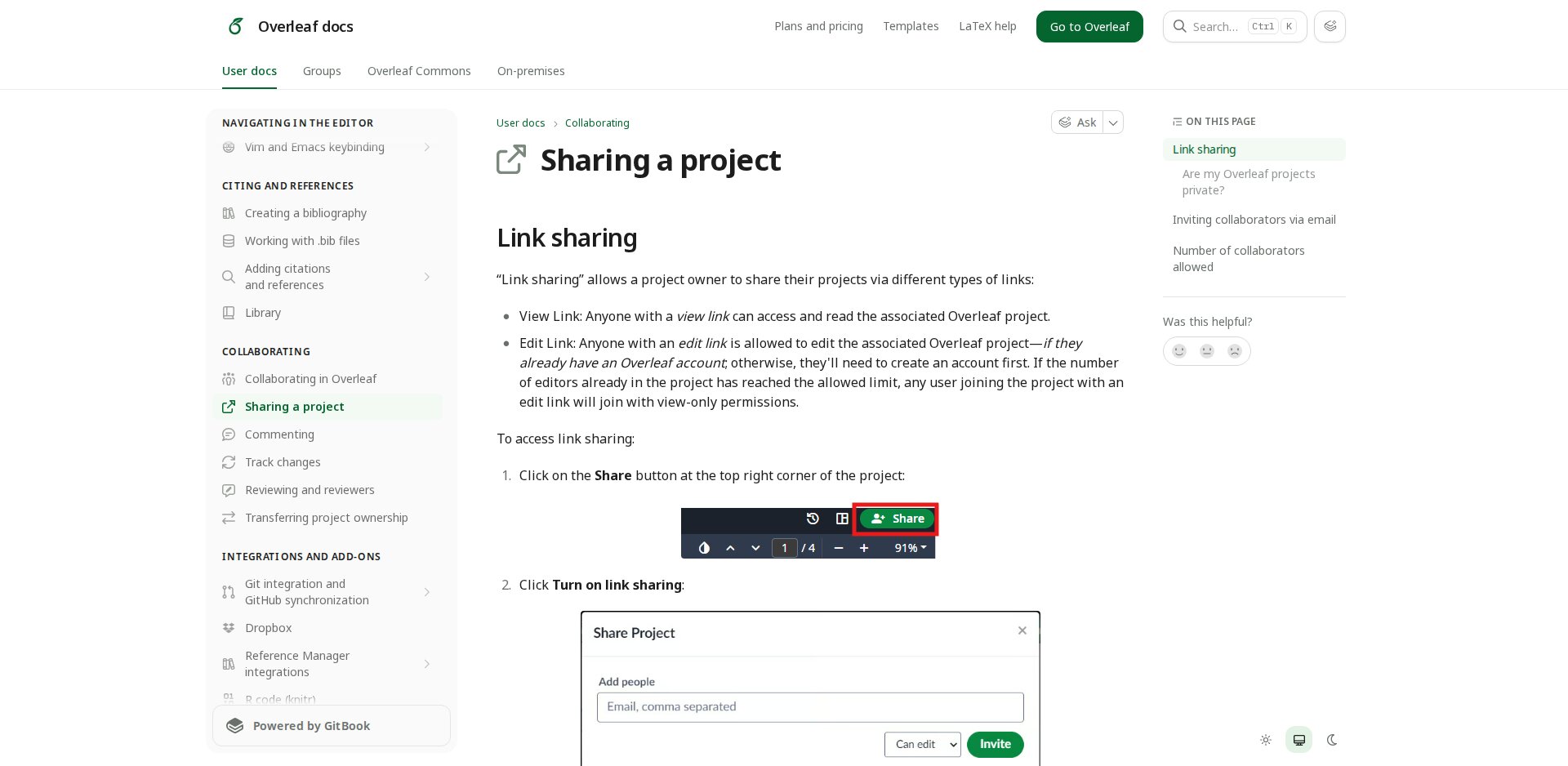This screenshot has height=766, width=1568.
Task: Click the happy face feedback icon
Action: (1179, 351)
